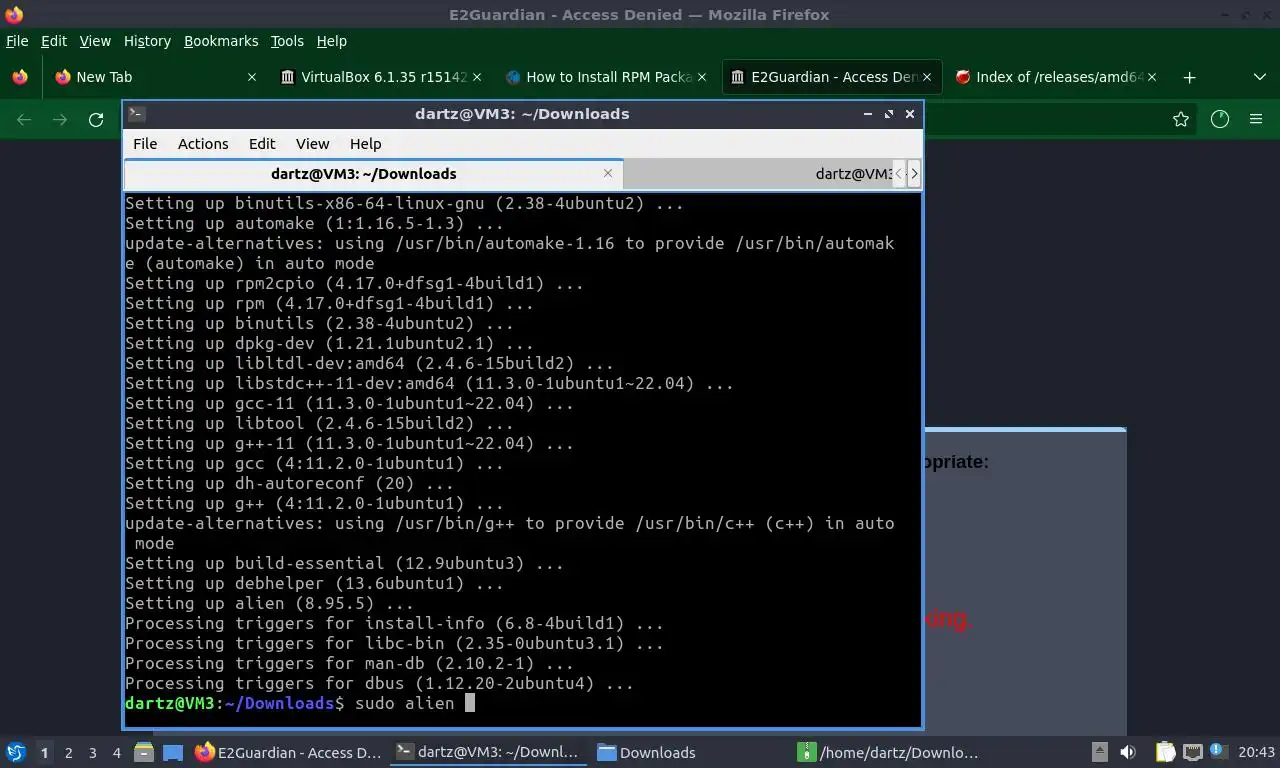1280x768 pixels.
Task: Close the first terminal tab
Action: [608, 174]
